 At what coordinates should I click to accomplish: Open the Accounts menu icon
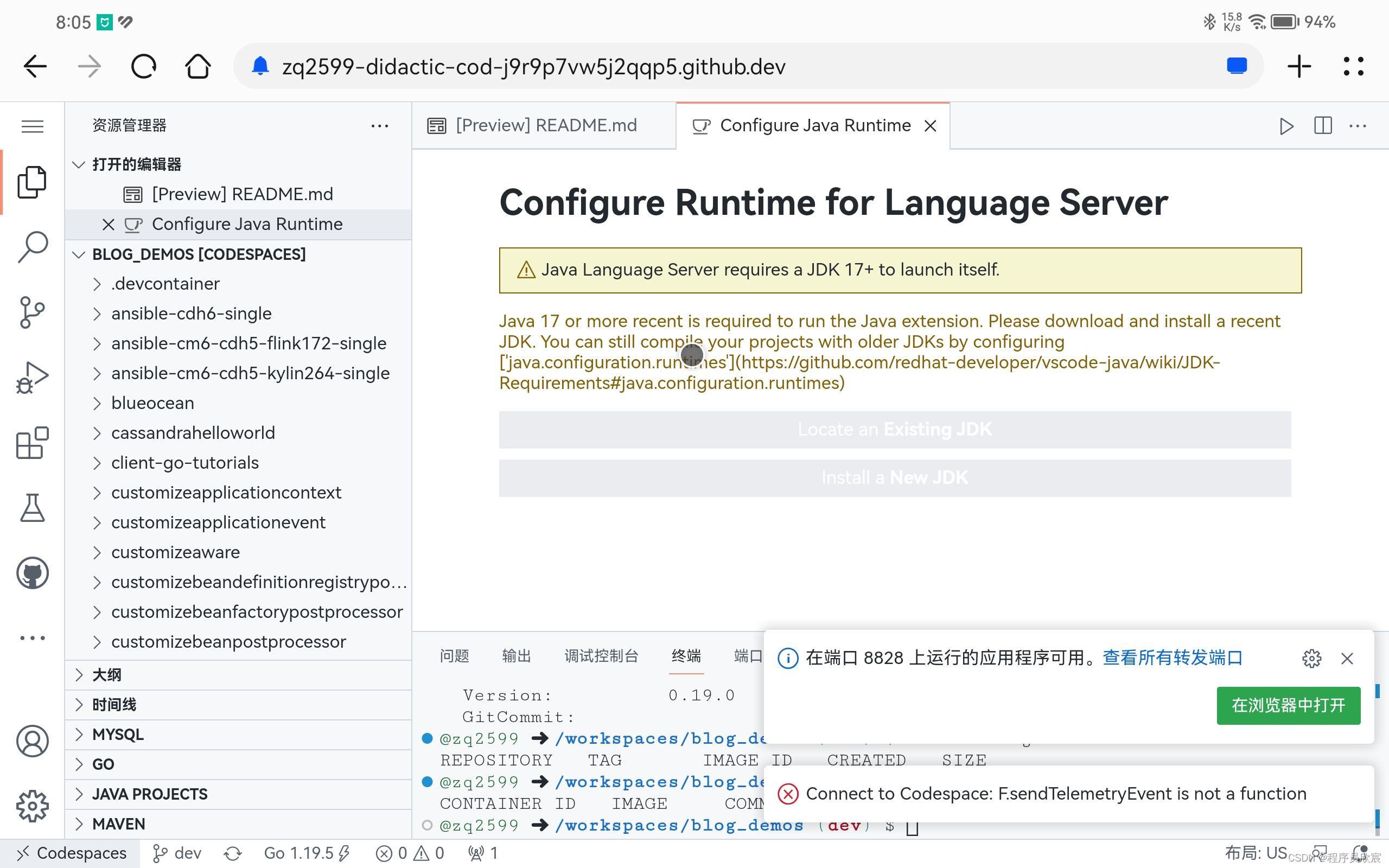click(32, 741)
